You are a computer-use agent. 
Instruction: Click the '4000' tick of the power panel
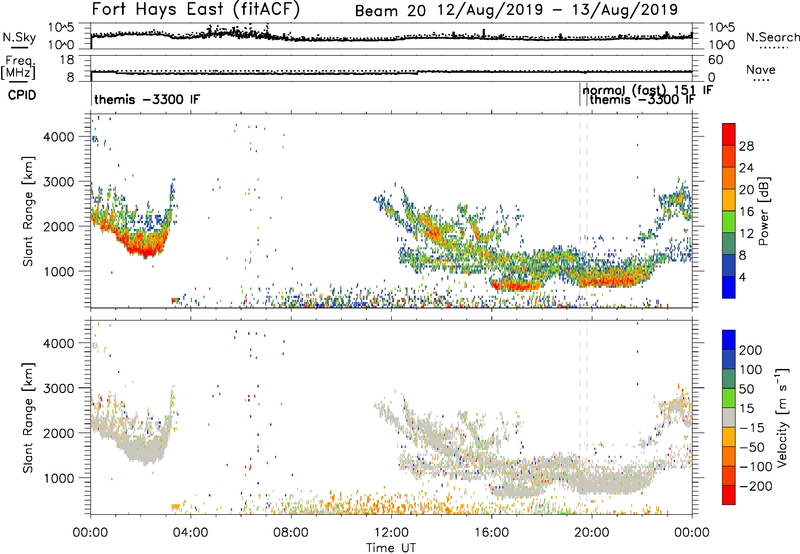(59, 137)
